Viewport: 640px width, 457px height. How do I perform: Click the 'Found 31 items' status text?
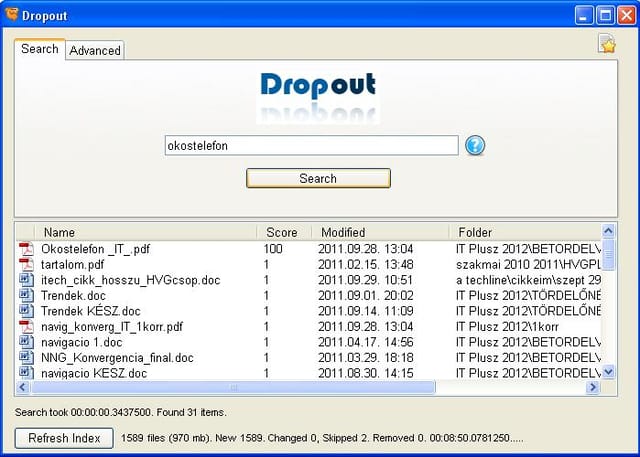pyautogui.click(x=191, y=412)
